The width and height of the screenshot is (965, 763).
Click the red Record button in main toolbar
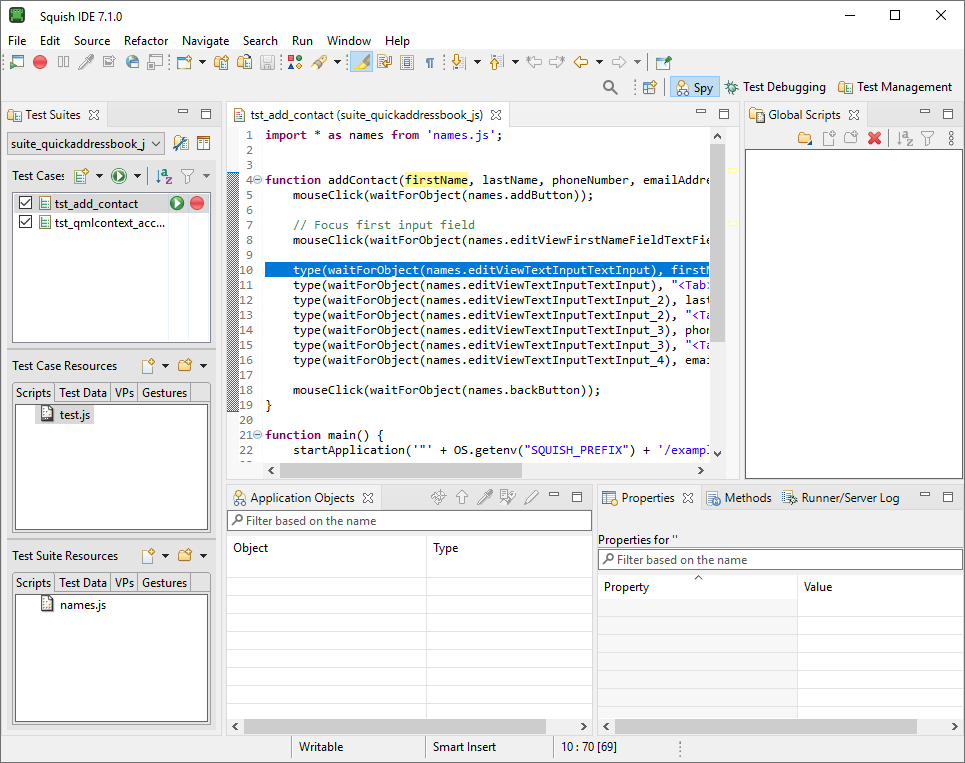(x=40, y=62)
